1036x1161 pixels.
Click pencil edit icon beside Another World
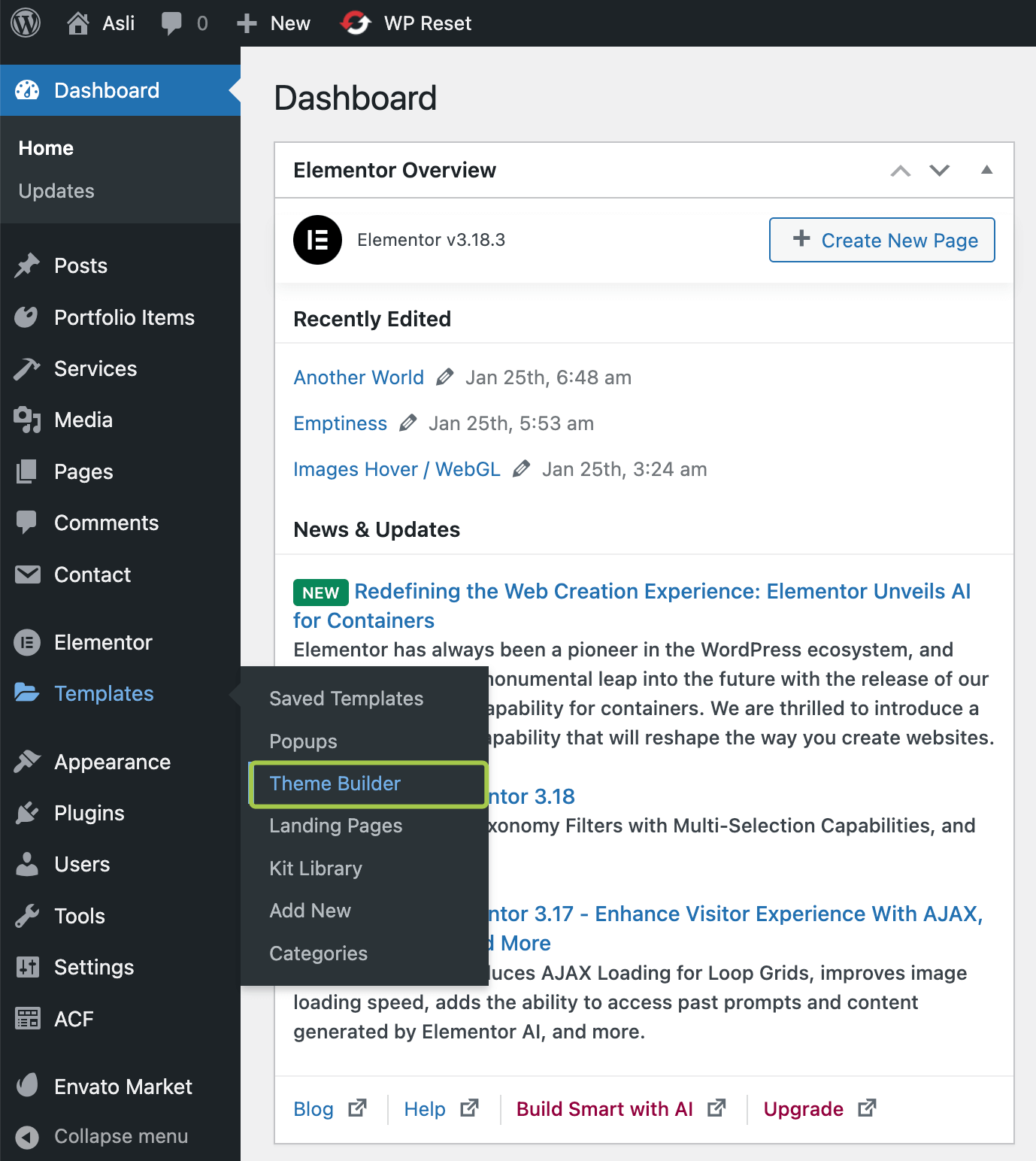point(445,377)
